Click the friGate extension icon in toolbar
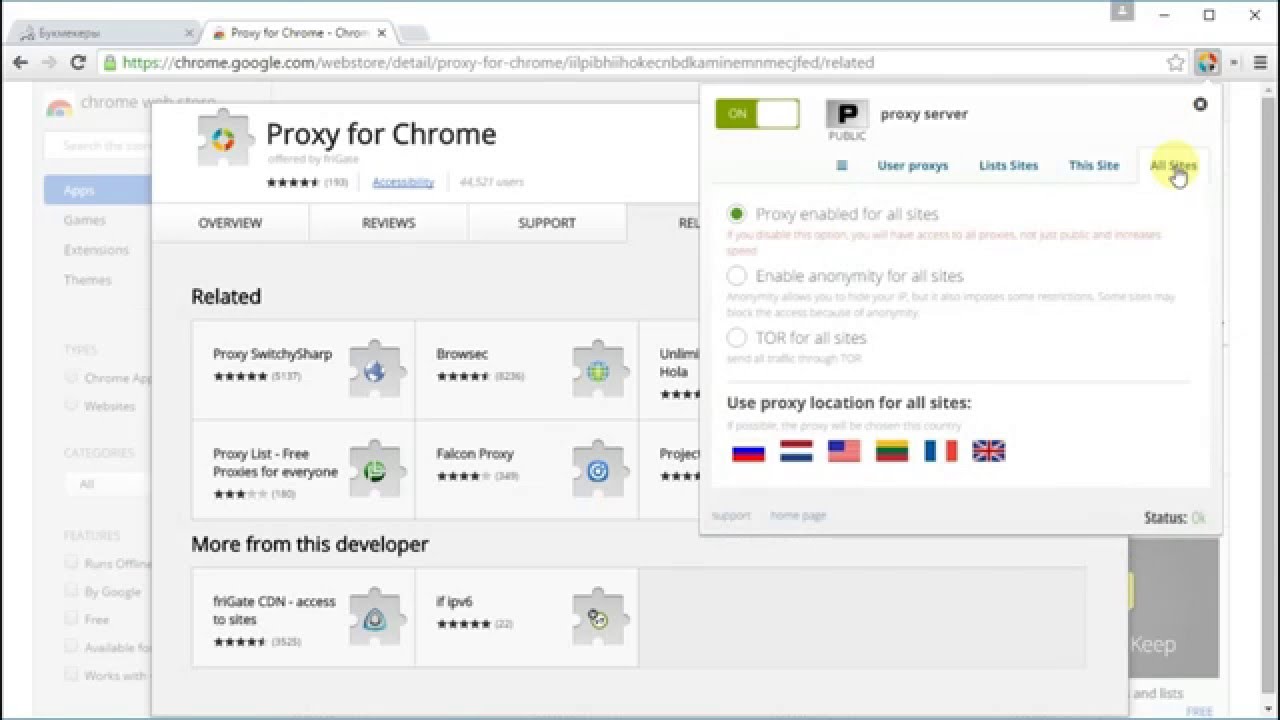This screenshot has height=720, width=1280. pos(1207,62)
